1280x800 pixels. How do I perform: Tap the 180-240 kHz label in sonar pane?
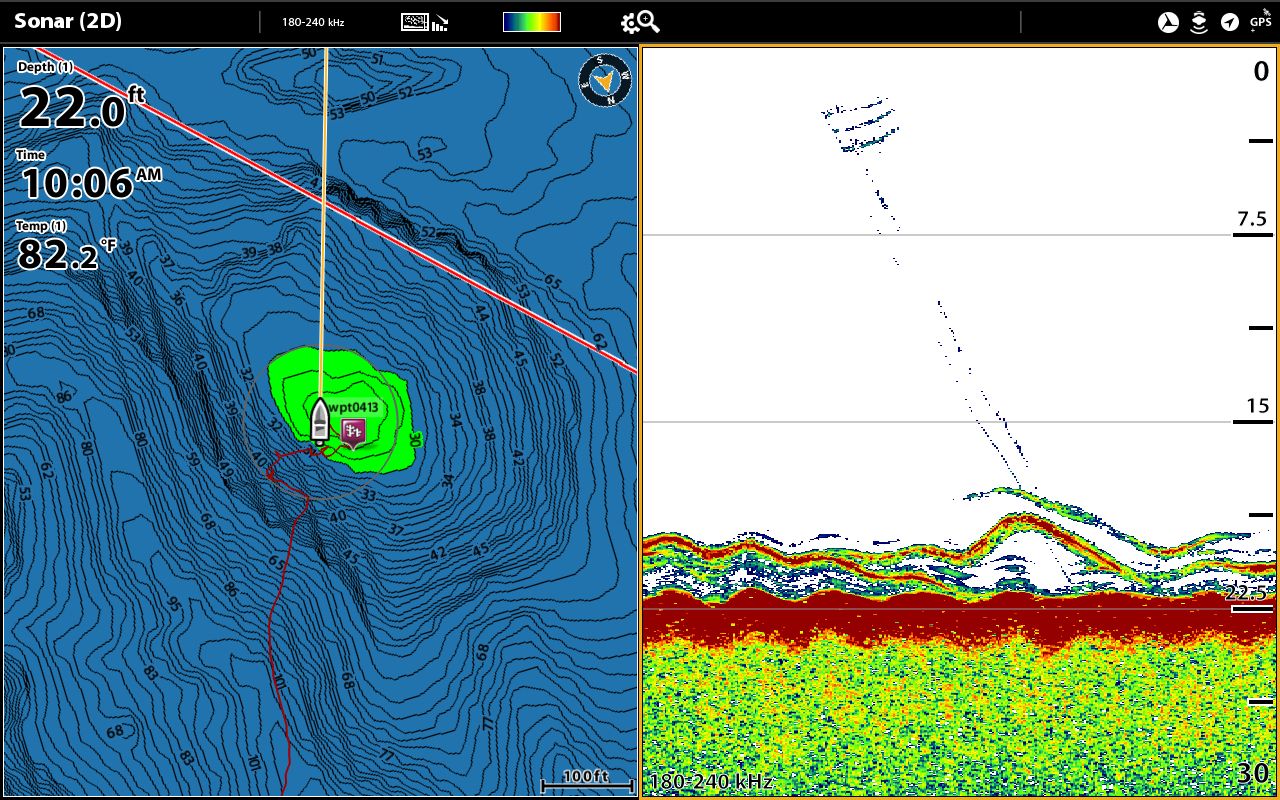pyautogui.click(x=711, y=781)
